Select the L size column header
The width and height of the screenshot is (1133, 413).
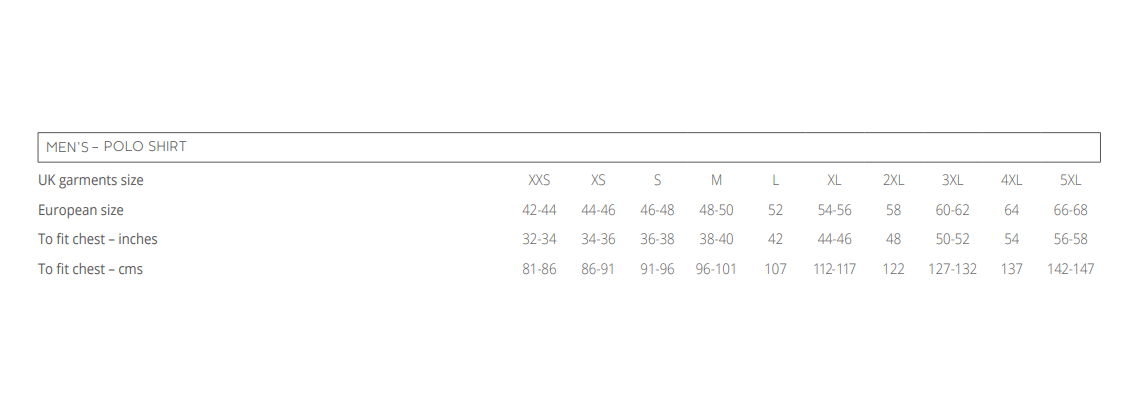tap(775, 180)
